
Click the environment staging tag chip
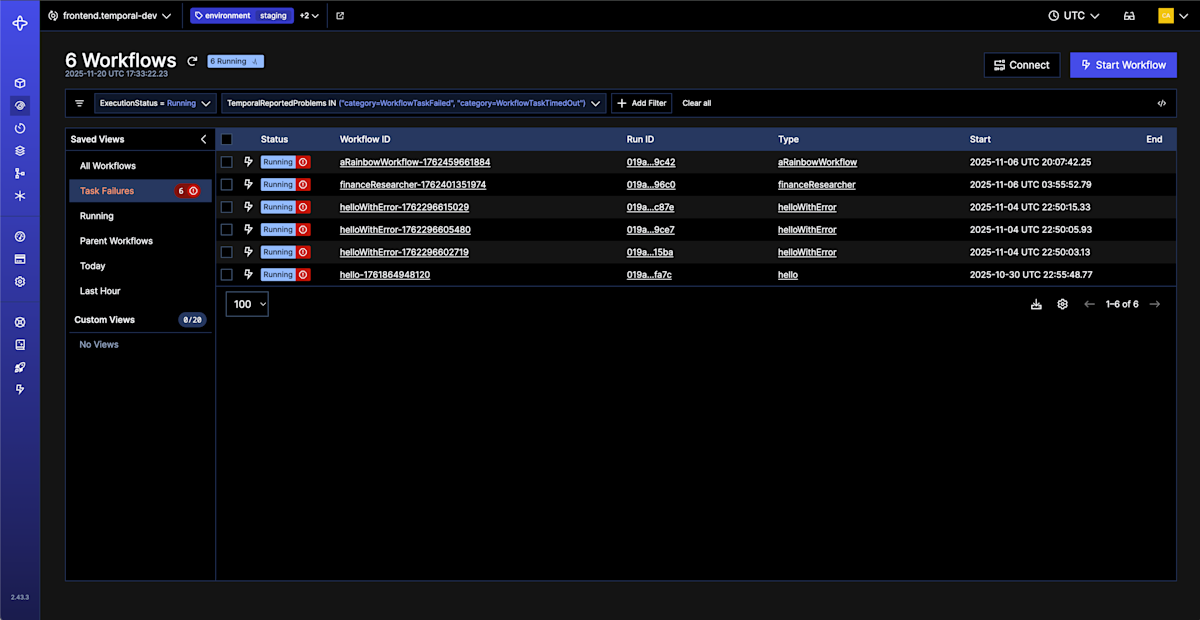point(241,16)
